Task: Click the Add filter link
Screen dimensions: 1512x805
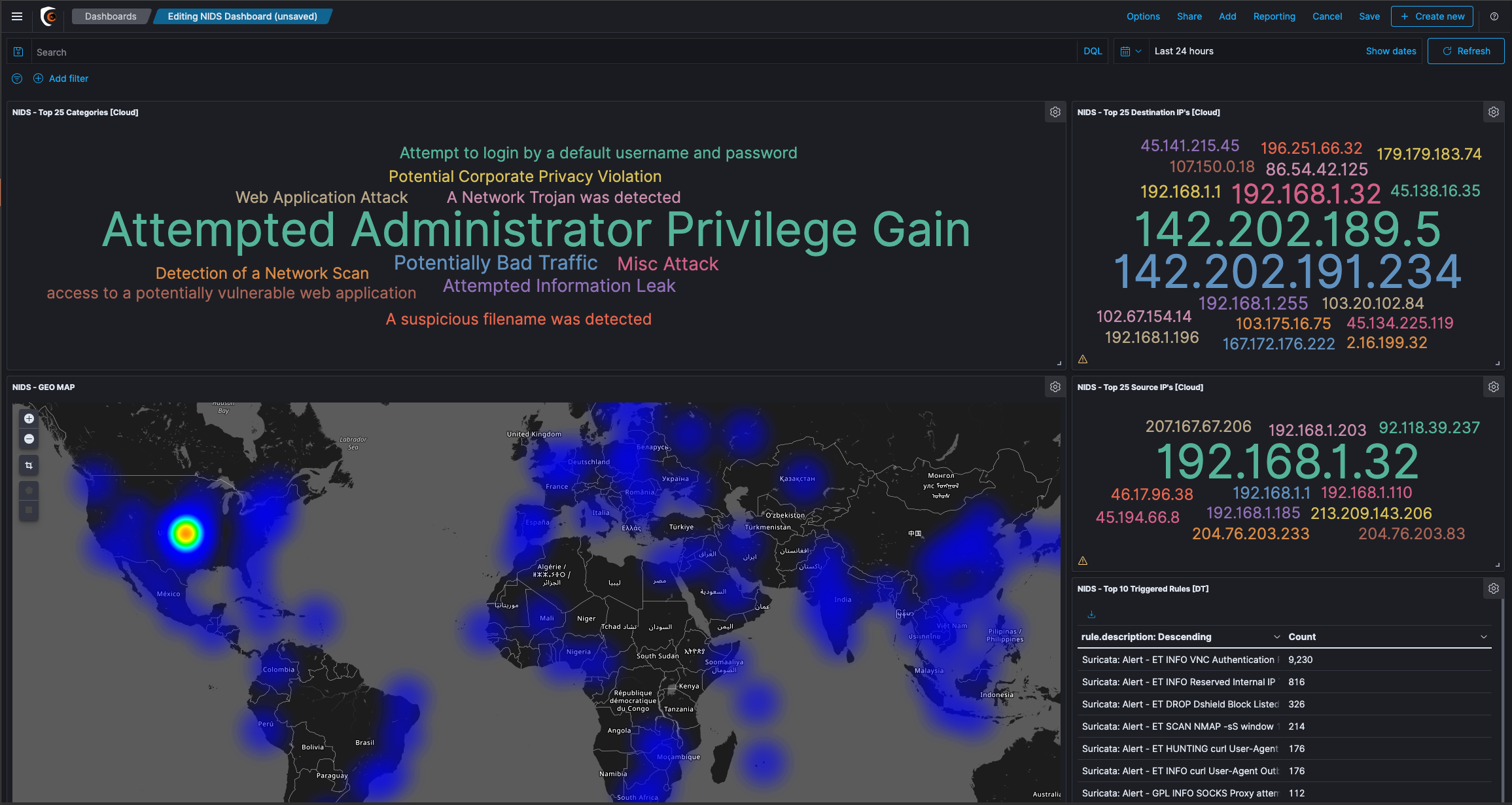Action: click(x=68, y=79)
